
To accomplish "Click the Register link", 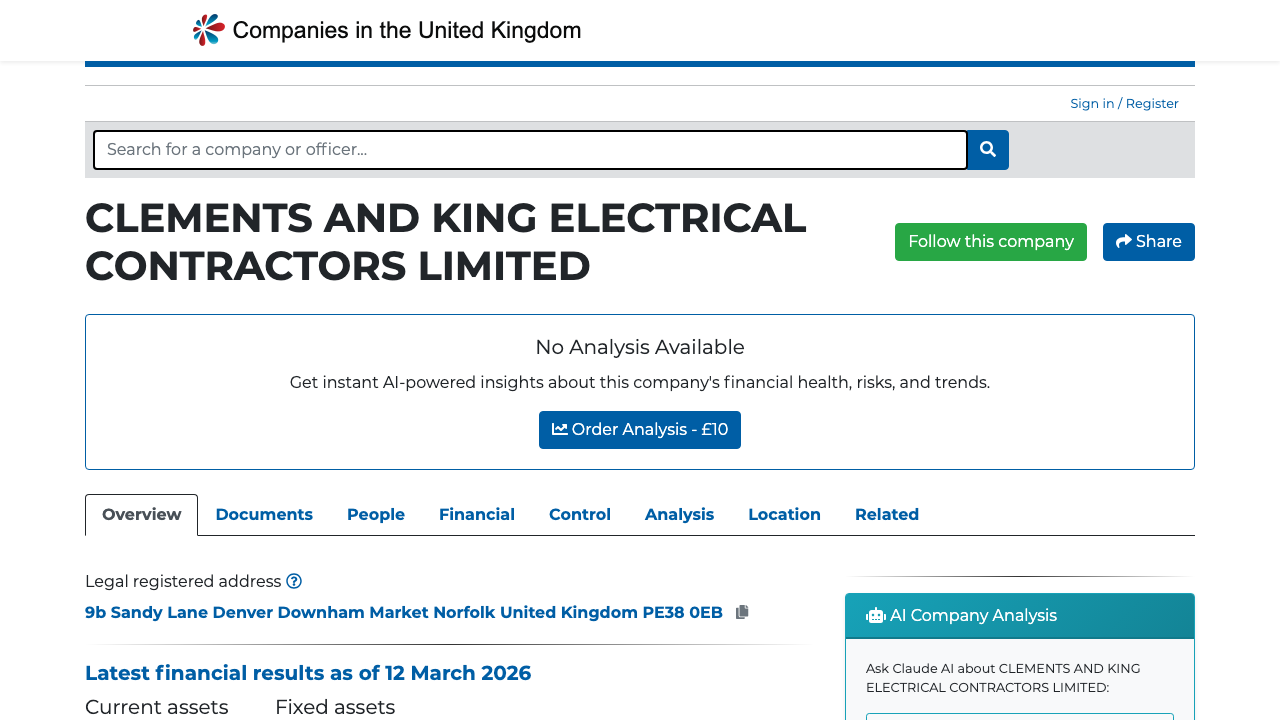I will click(x=1151, y=103).
